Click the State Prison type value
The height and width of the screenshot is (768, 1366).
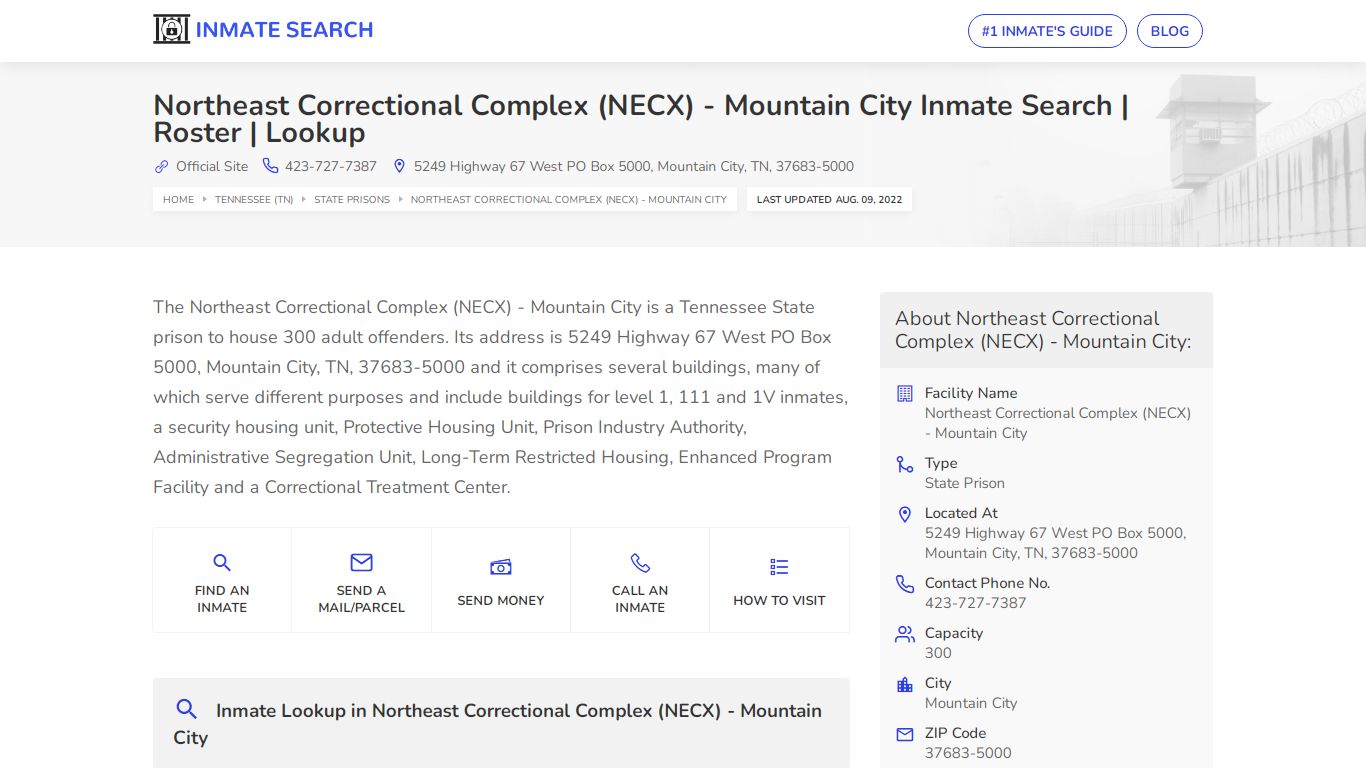(x=965, y=483)
